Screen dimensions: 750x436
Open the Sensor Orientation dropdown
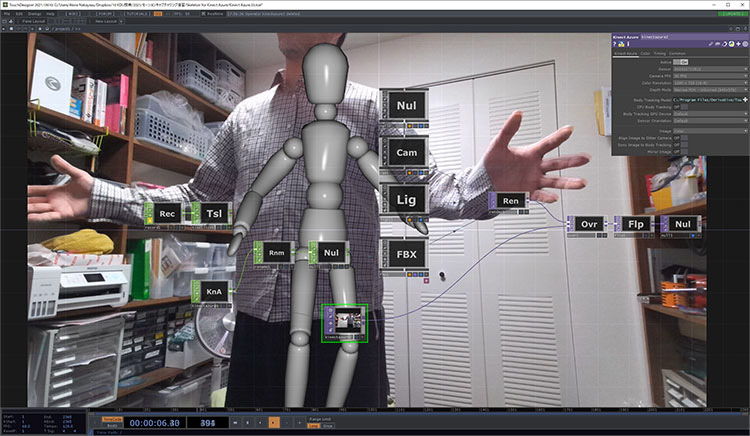(x=710, y=121)
